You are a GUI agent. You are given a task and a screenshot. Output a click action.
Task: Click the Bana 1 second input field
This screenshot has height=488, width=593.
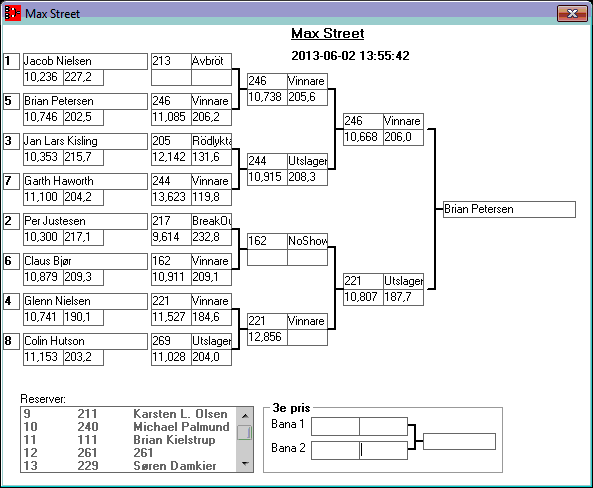[383, 427]
